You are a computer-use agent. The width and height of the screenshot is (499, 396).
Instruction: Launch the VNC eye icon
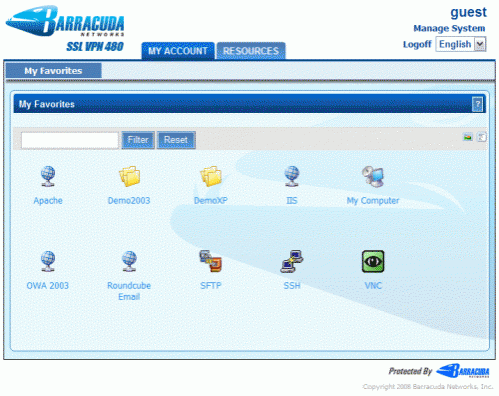pos(373,261)
